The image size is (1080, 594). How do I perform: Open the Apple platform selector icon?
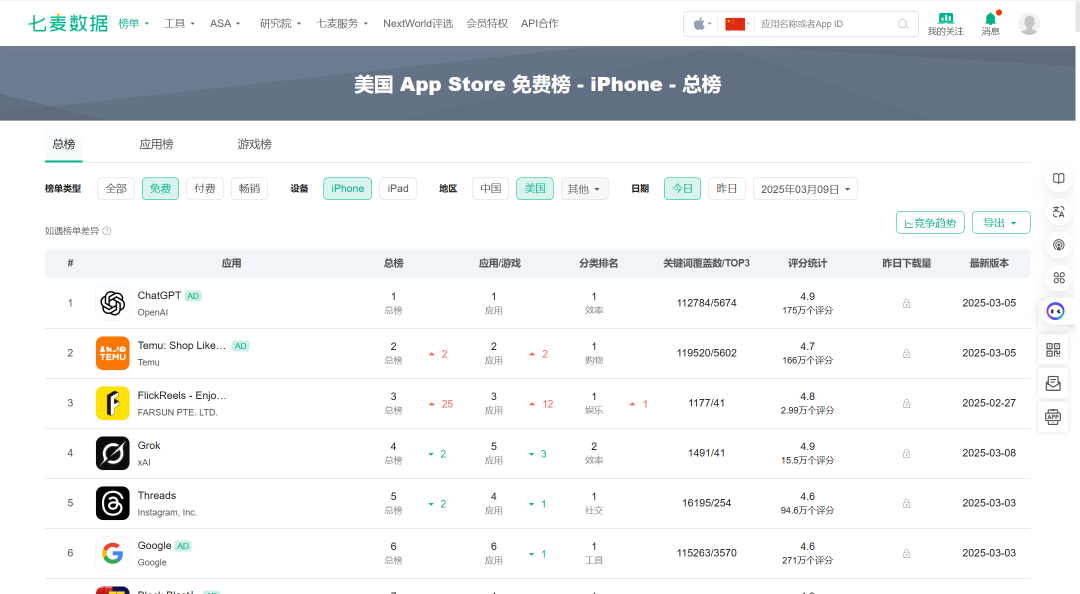coord(699,24)
